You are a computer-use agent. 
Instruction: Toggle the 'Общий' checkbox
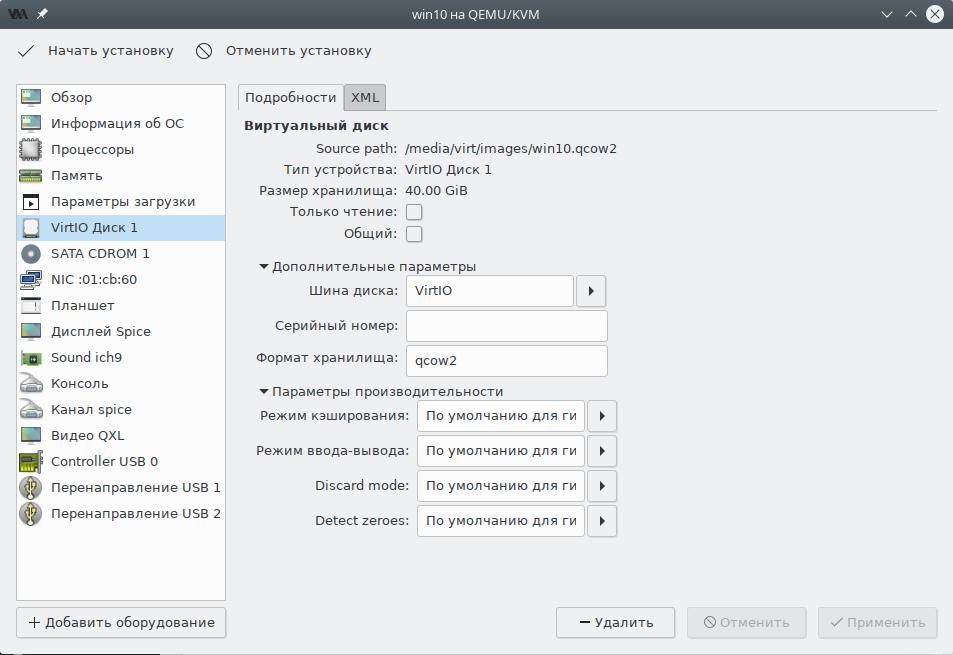pos(414,234)
